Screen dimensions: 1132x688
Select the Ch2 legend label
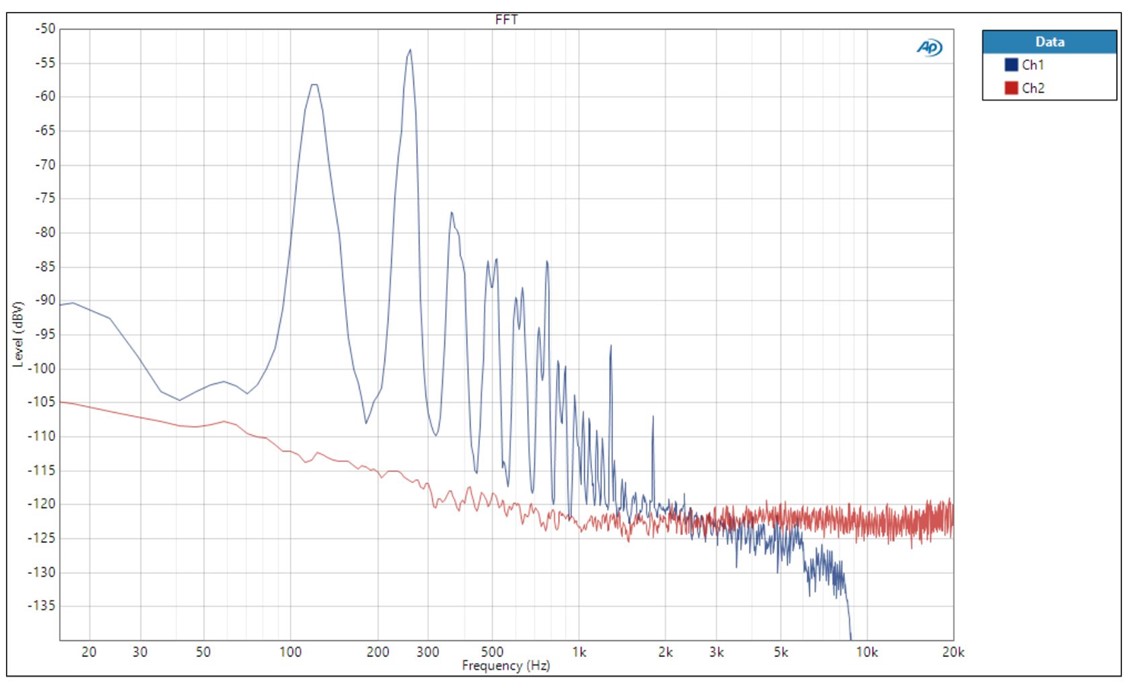(x=1032, y=88)
